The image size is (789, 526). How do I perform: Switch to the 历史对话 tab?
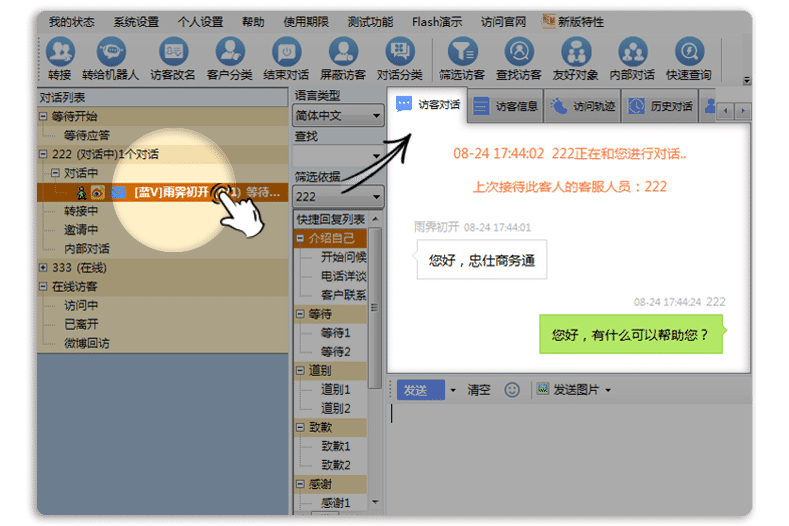click(660, 106)
